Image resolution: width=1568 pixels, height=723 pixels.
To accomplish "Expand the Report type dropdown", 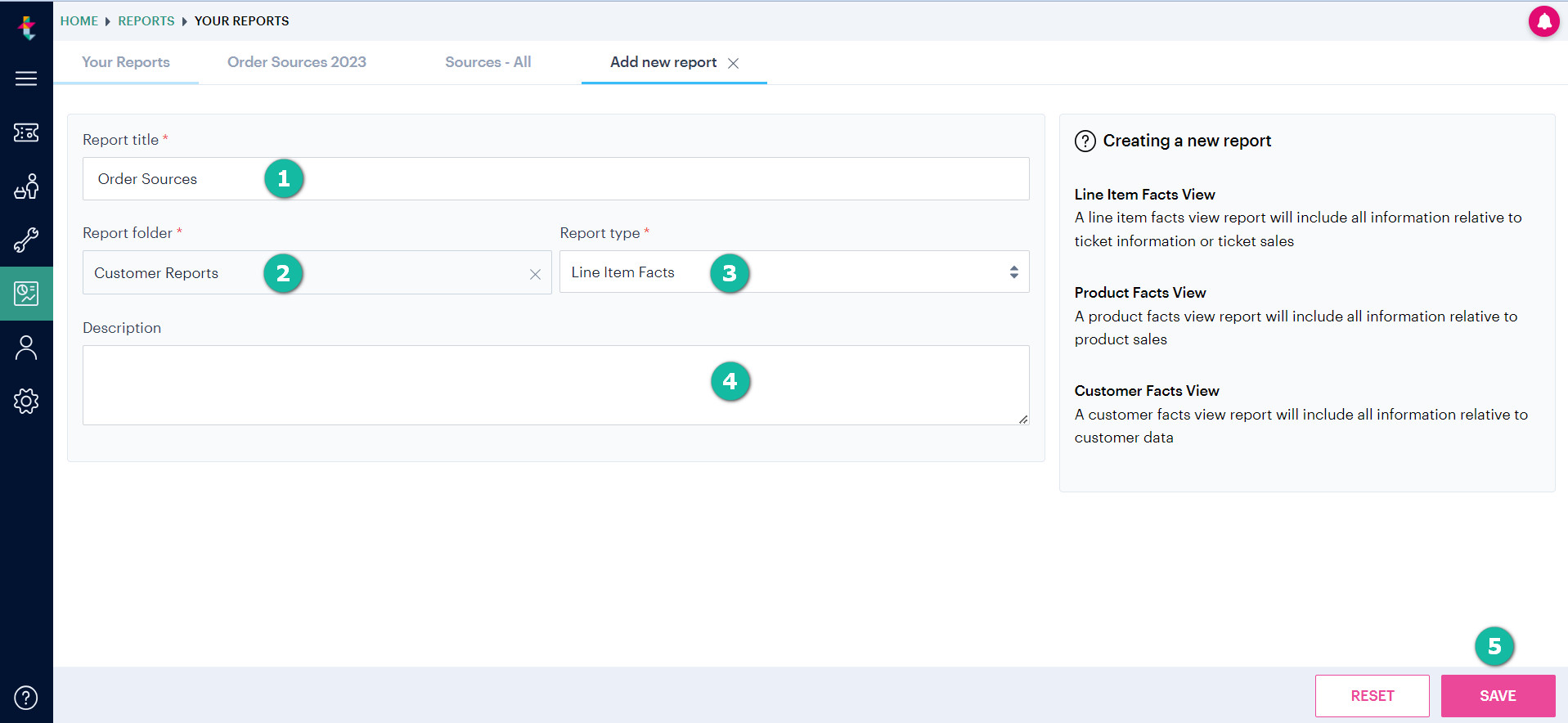I will (794, 272).
